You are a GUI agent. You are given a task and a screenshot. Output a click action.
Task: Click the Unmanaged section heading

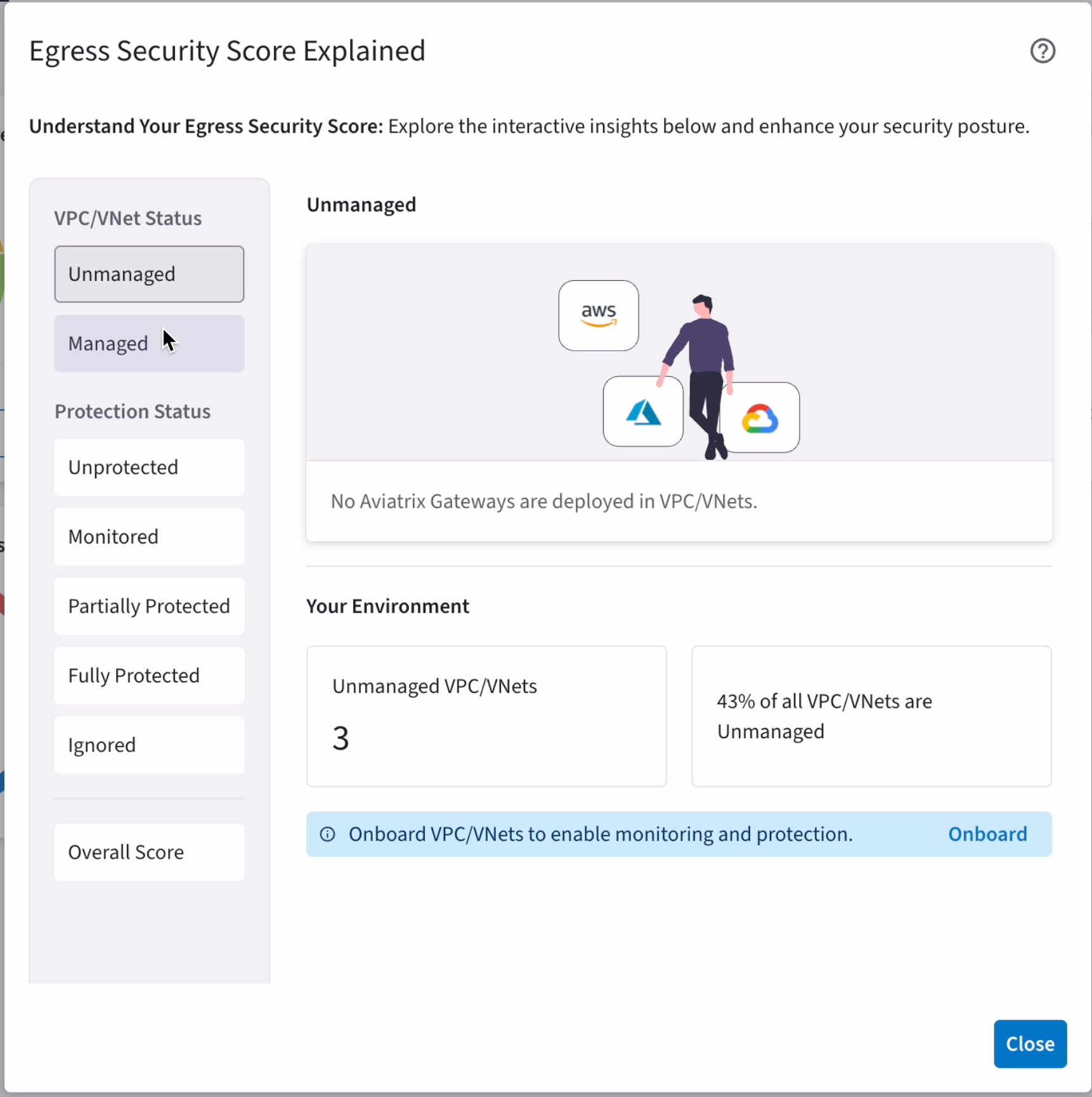(361, 204)
